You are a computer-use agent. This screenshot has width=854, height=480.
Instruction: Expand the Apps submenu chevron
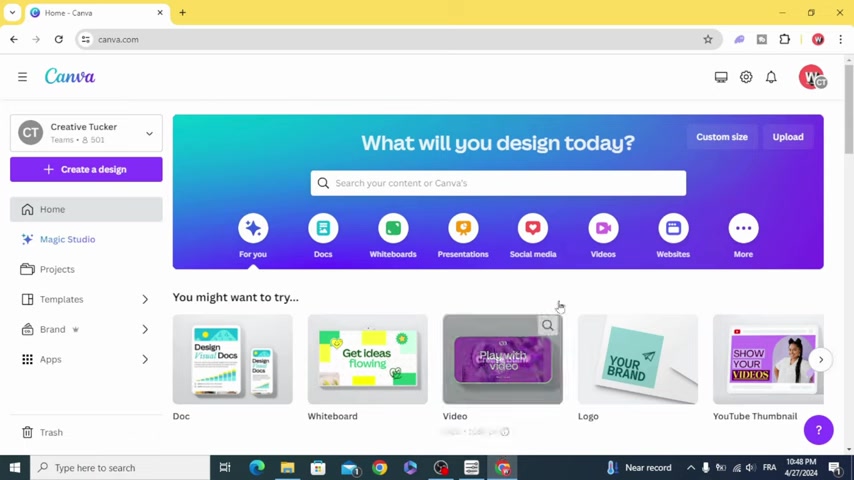pos(145,360)
